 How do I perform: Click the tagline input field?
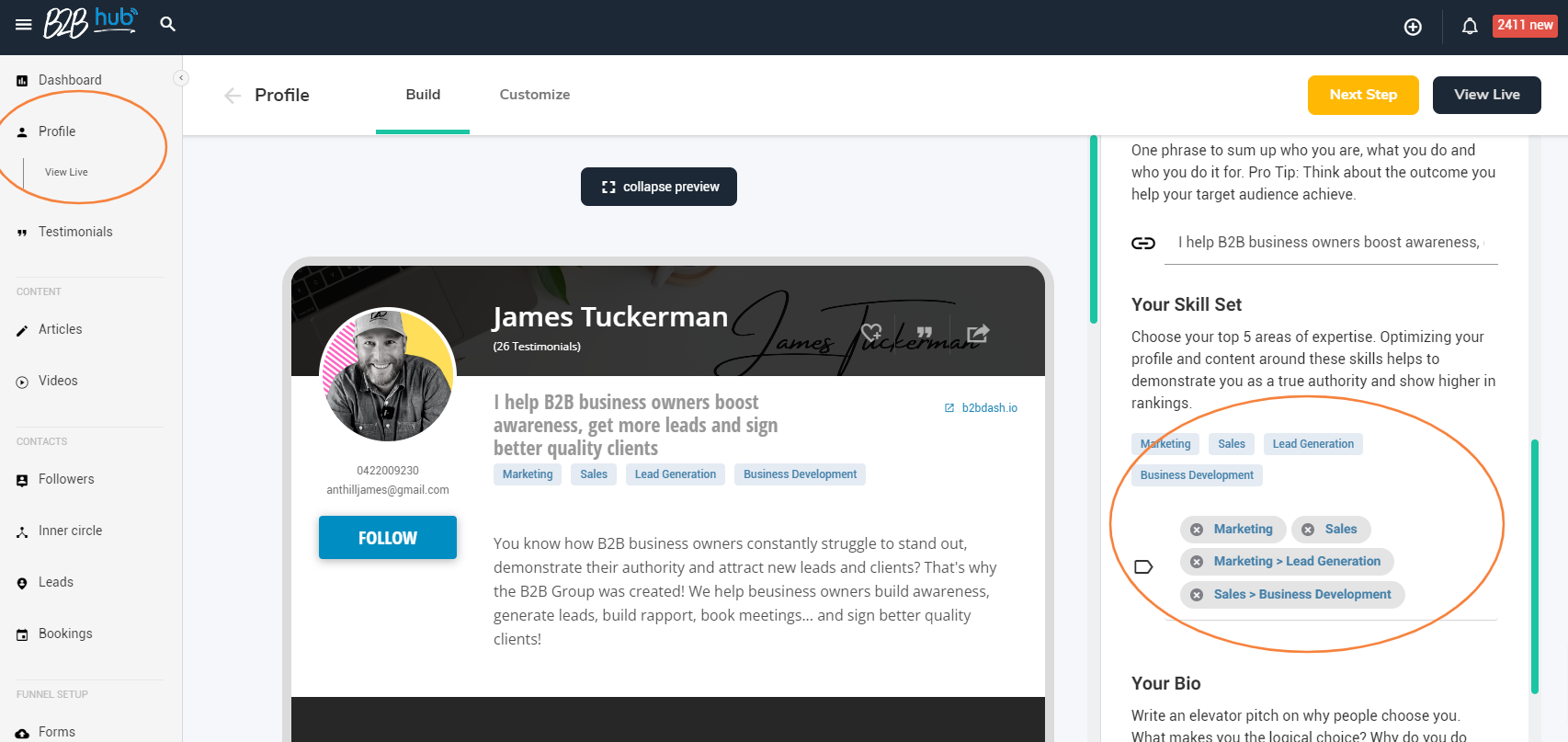coord(1331,243)
